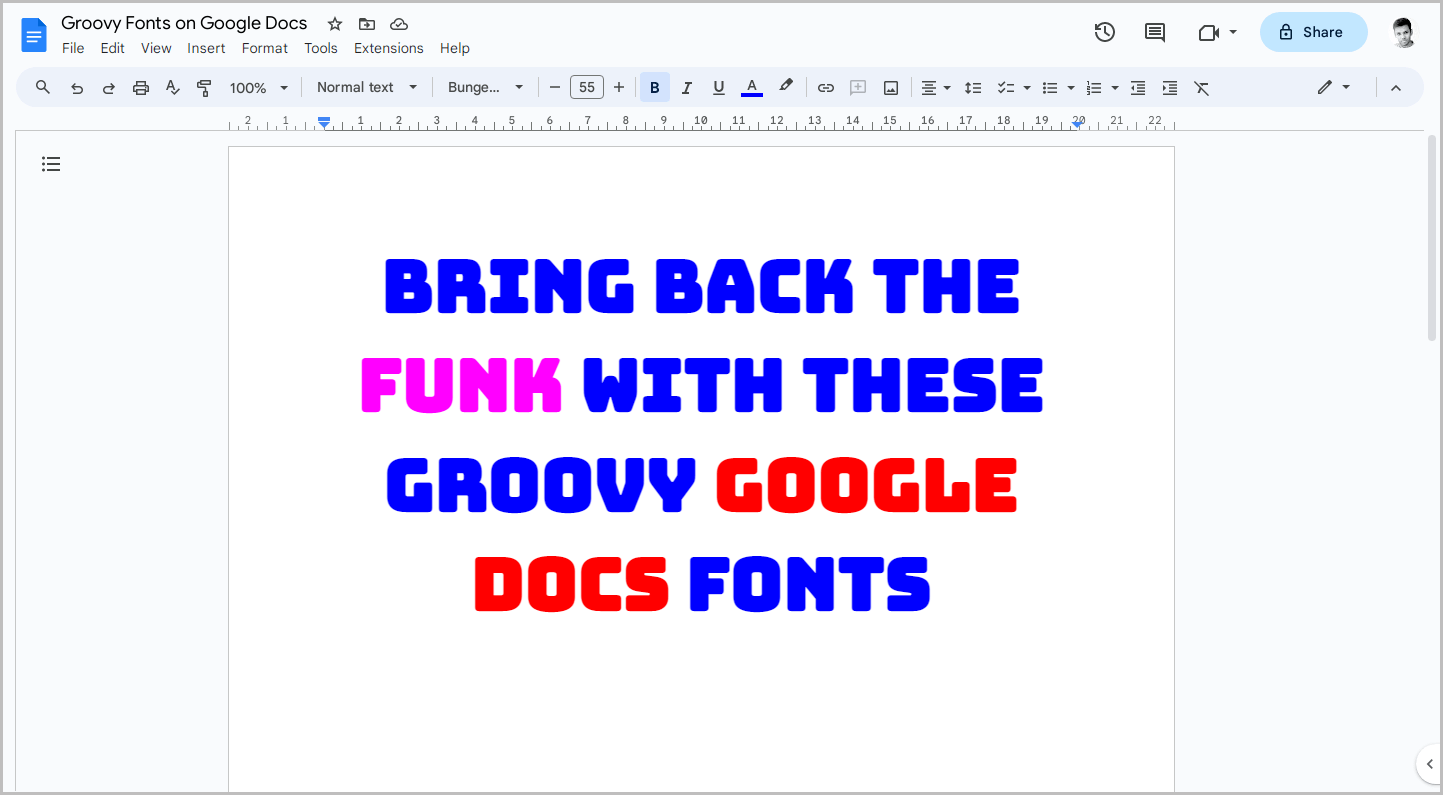Toggle italic formatting
This screenshot has width=1443, height=795.
pyautogui.click(x=687, y=87)
